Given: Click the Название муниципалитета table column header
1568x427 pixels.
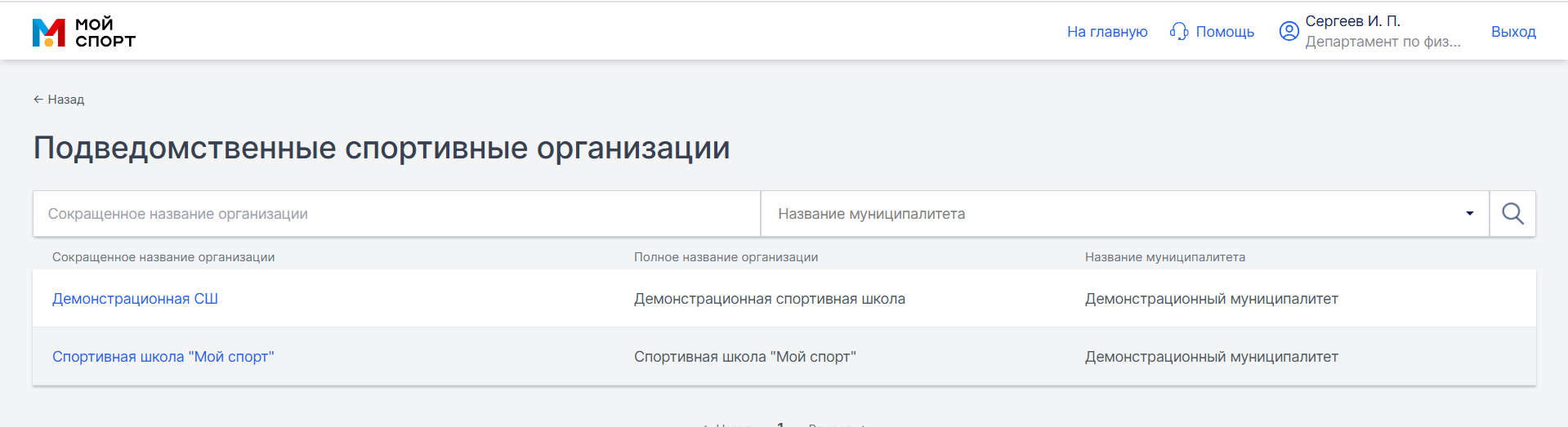Looking at the screenshot, I should [x=1164, y=257].
